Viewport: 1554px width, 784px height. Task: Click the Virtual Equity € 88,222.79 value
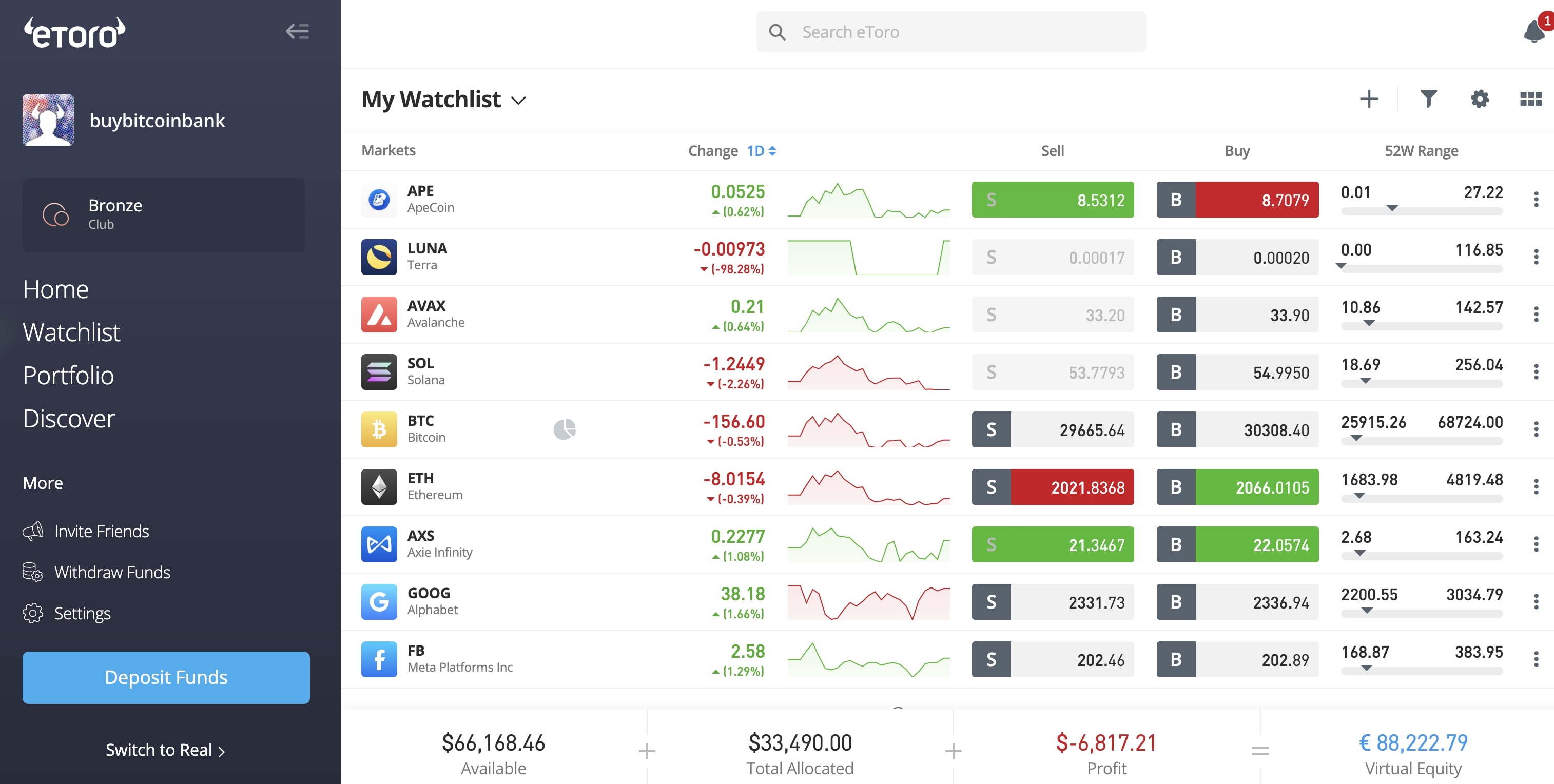coord(1413,742)
